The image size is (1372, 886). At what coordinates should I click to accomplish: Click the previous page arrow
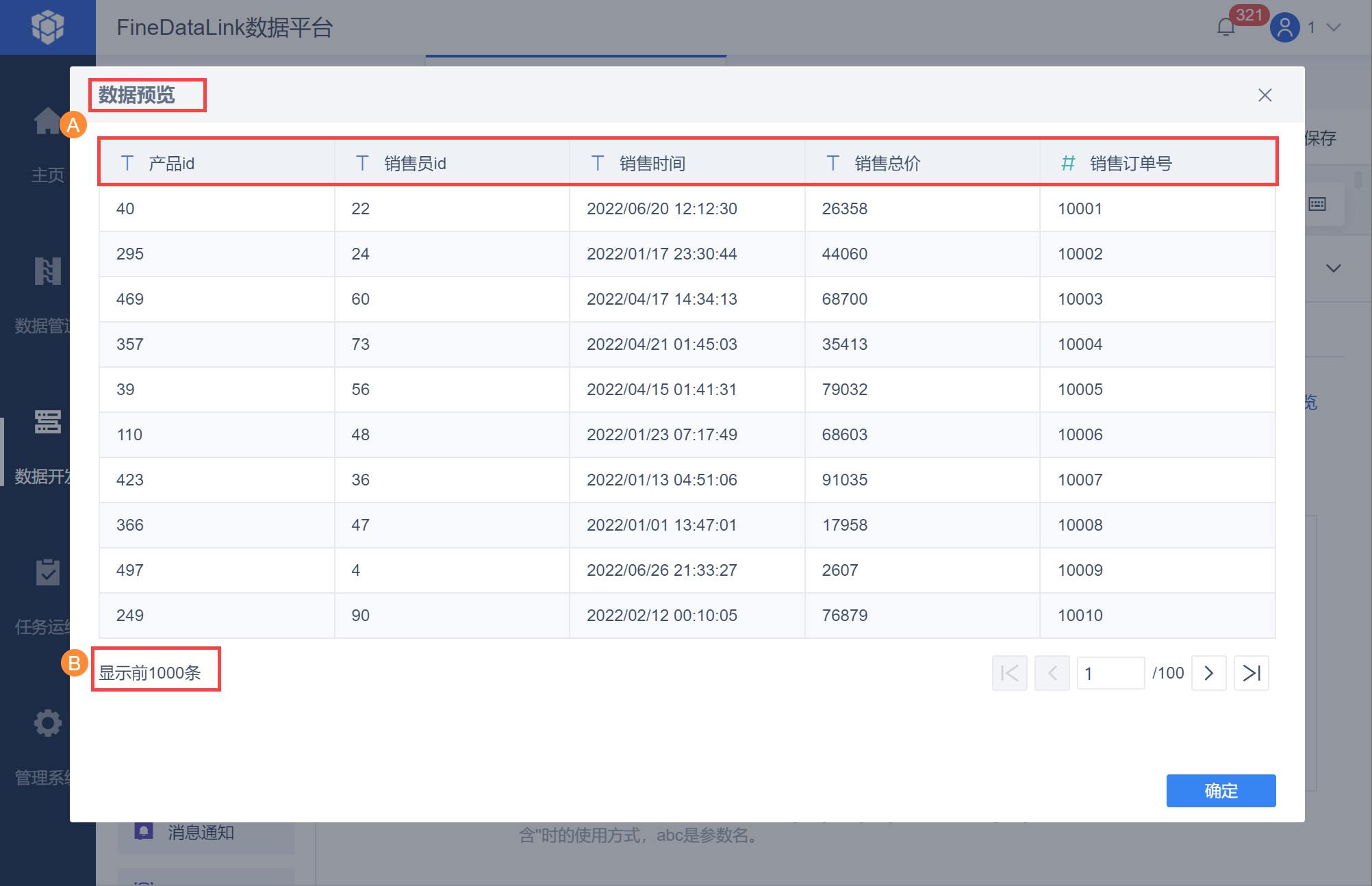1052,673
